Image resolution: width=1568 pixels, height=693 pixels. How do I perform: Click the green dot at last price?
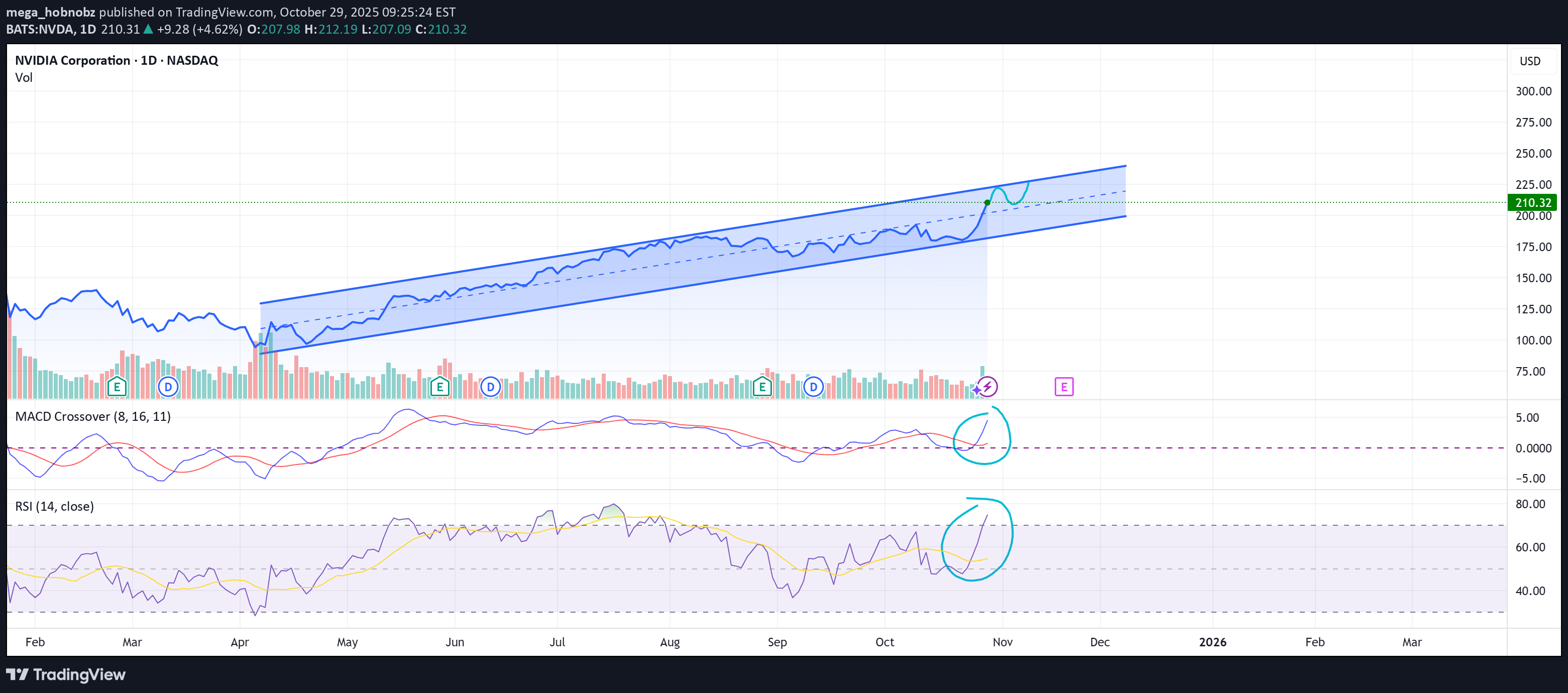987,202
